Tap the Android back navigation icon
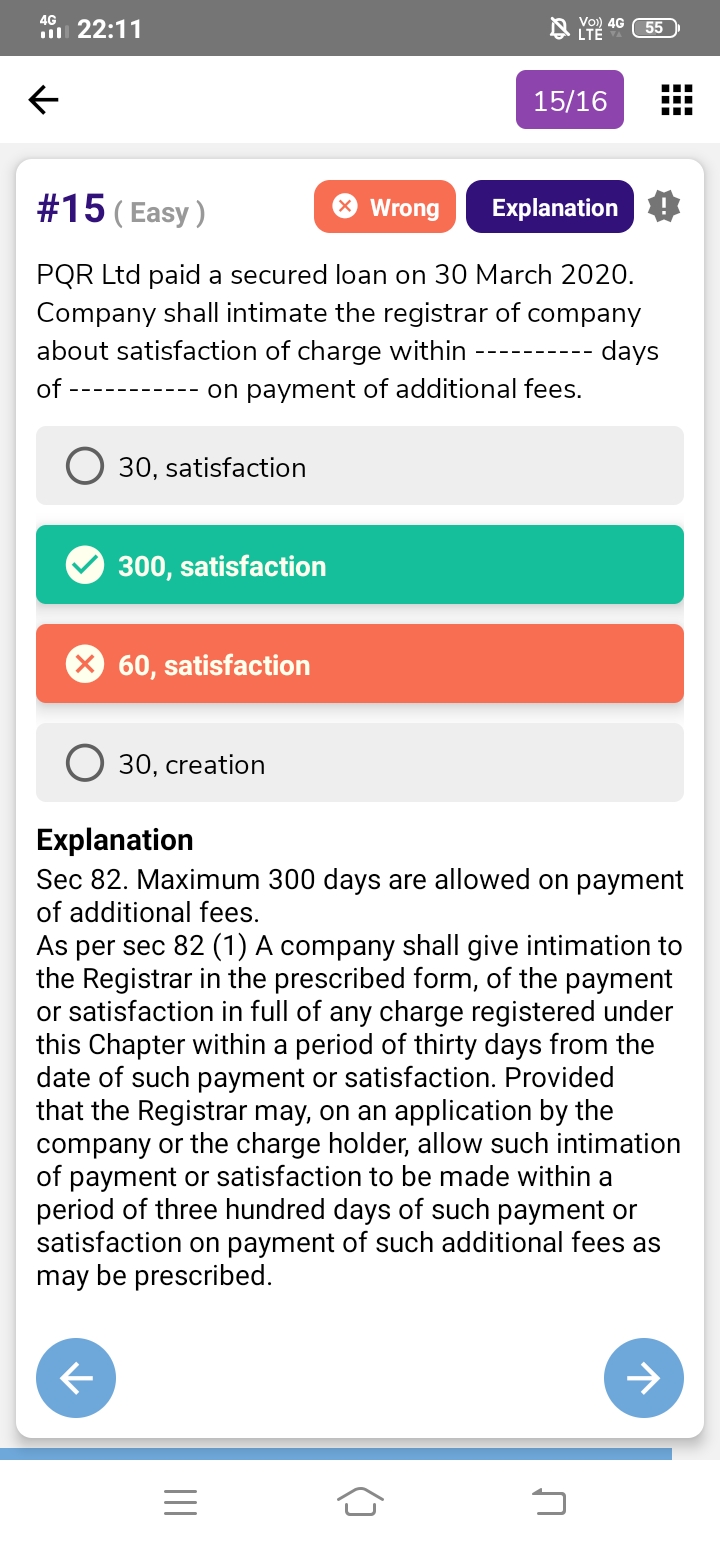Viewport: 720px width, 1544px height. (x=548, y=1501)
